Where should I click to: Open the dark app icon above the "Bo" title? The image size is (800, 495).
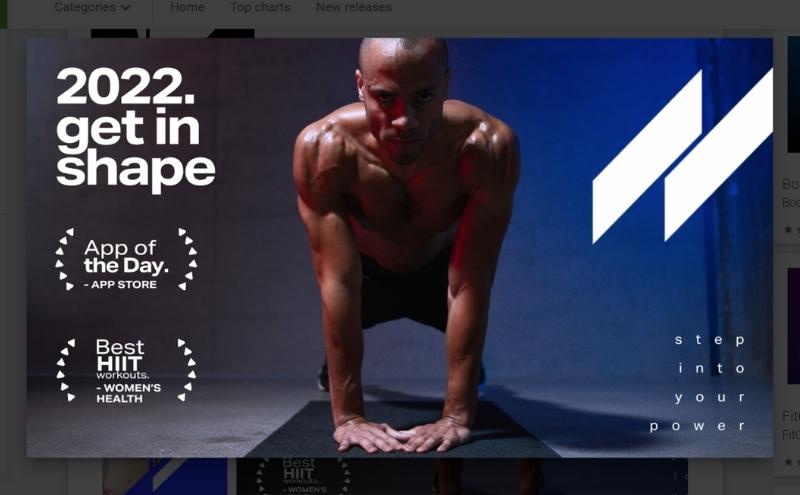(x=793, y=94)
